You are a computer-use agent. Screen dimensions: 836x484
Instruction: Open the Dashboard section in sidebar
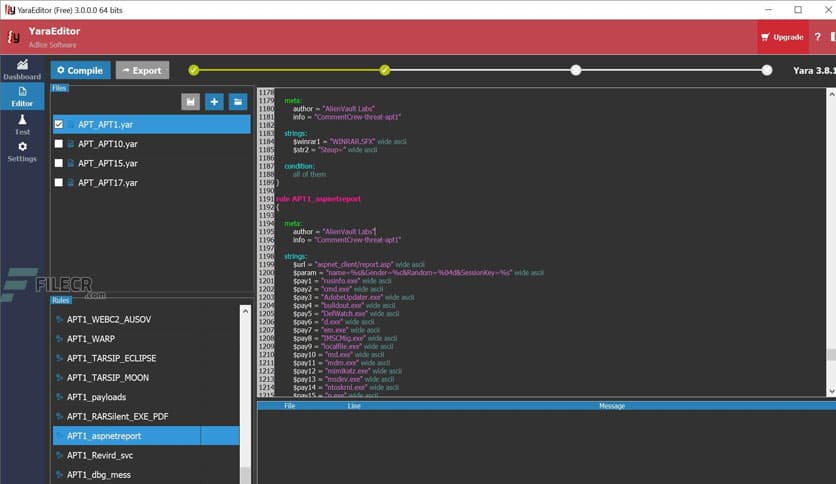[x=22, y=70]
